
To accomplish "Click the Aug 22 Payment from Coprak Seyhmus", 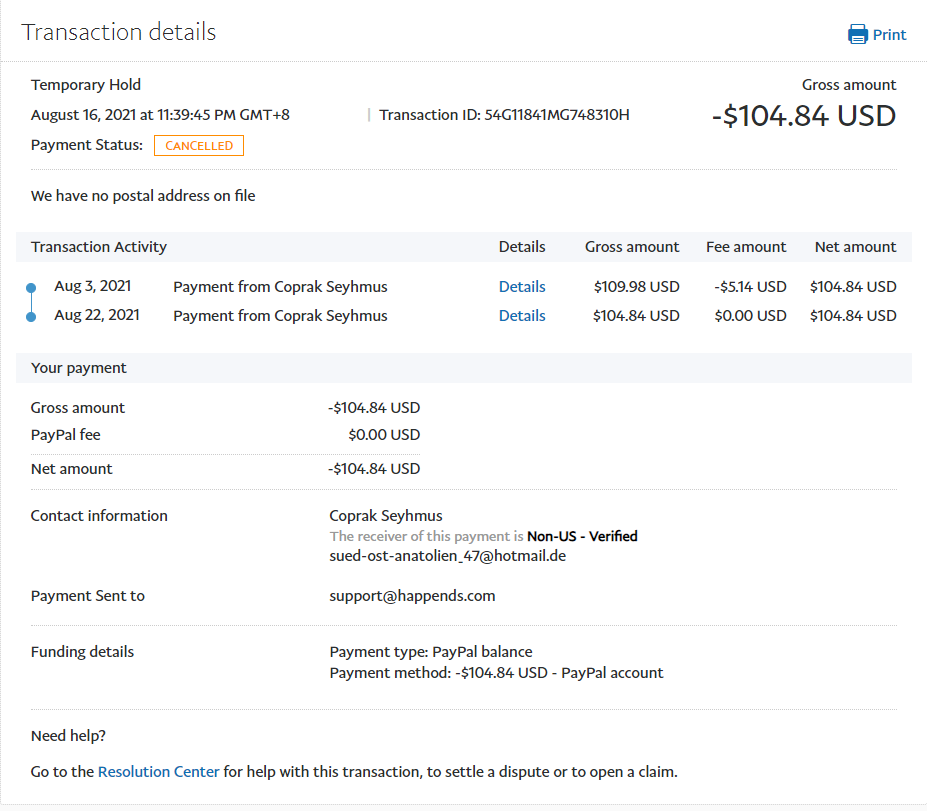I will [280, 316].
